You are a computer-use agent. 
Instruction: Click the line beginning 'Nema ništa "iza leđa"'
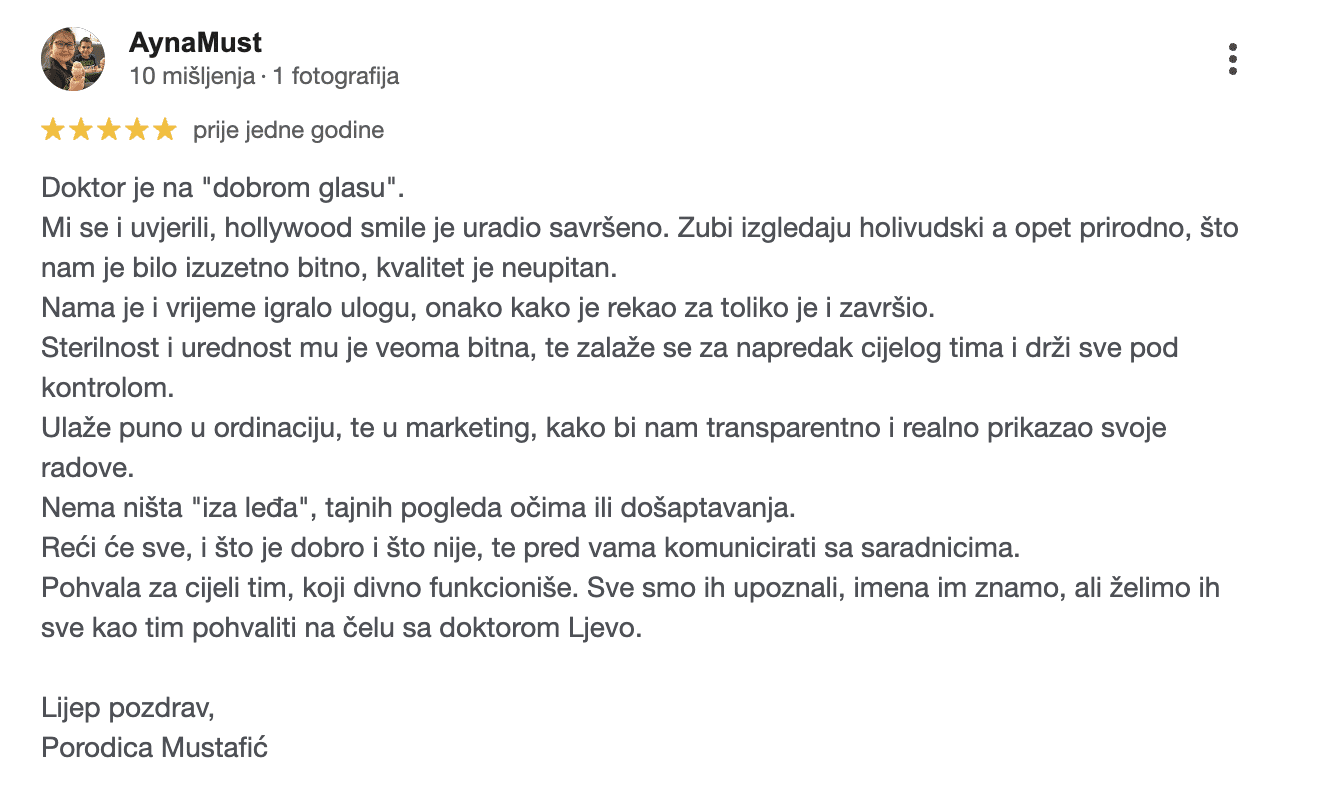(418, 508)
